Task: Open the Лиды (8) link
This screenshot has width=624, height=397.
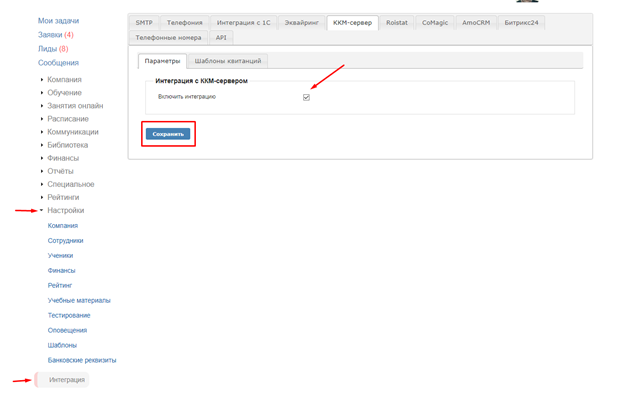Action: click(53, 49)
